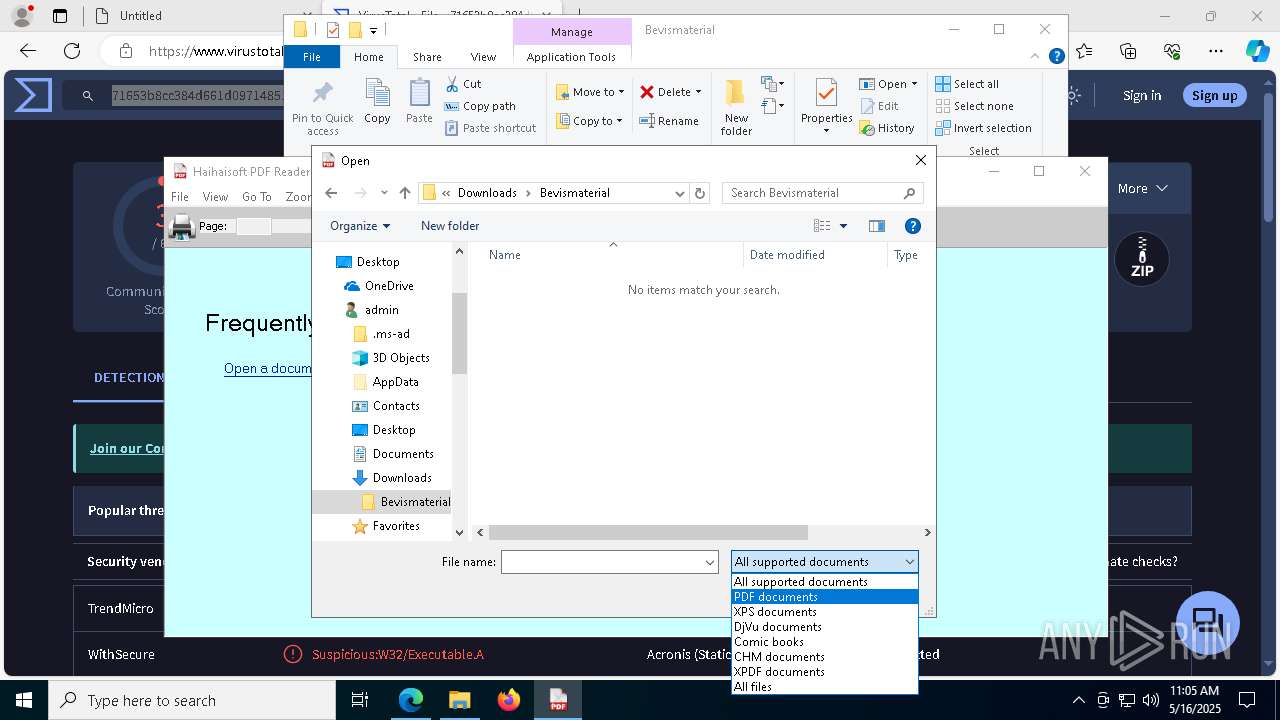Image resolution: width=1280 pixels, height=720 pixels.
Task: Switch to Share tab in Explorer
Action: point(427,57)
